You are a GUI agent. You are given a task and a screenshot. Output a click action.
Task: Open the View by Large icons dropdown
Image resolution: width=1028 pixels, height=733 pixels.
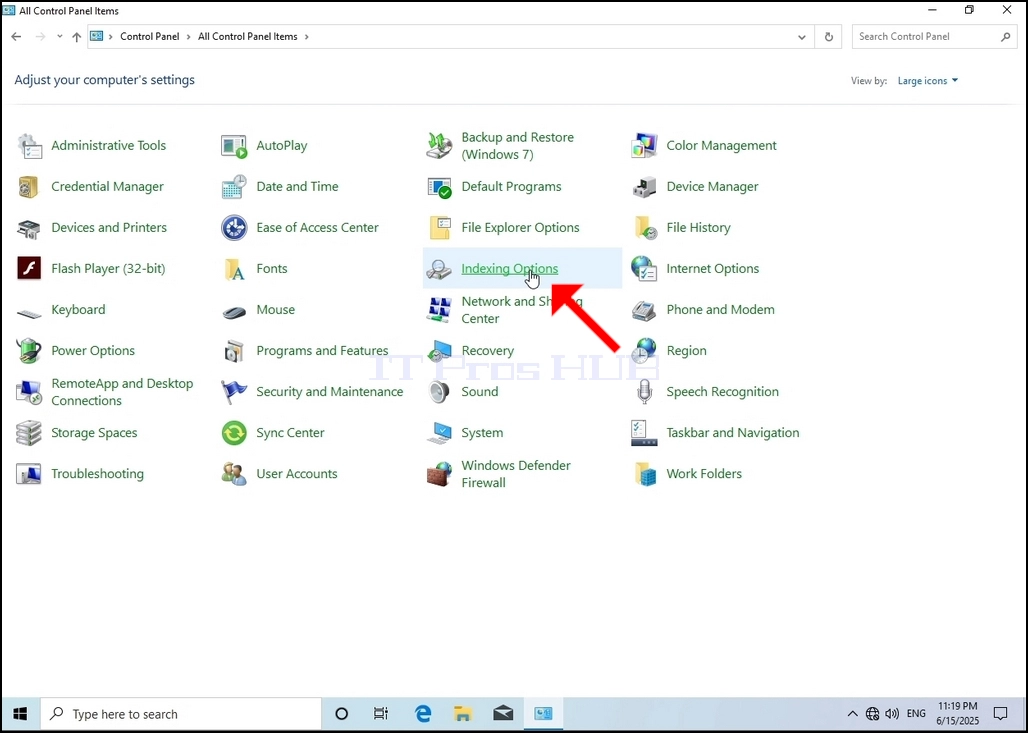point(928,81)
